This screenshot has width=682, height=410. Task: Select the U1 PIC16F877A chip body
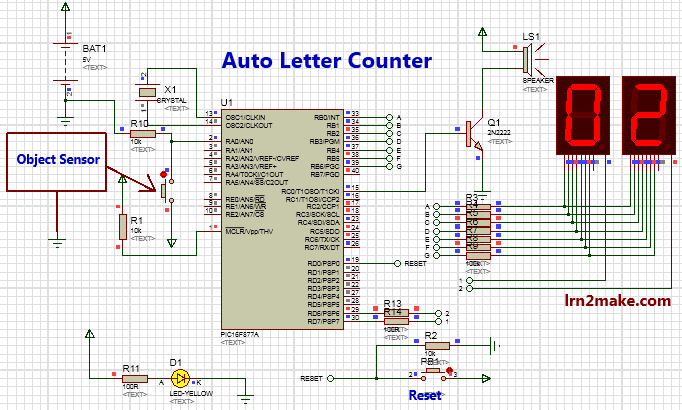click(x=282, y=219)
